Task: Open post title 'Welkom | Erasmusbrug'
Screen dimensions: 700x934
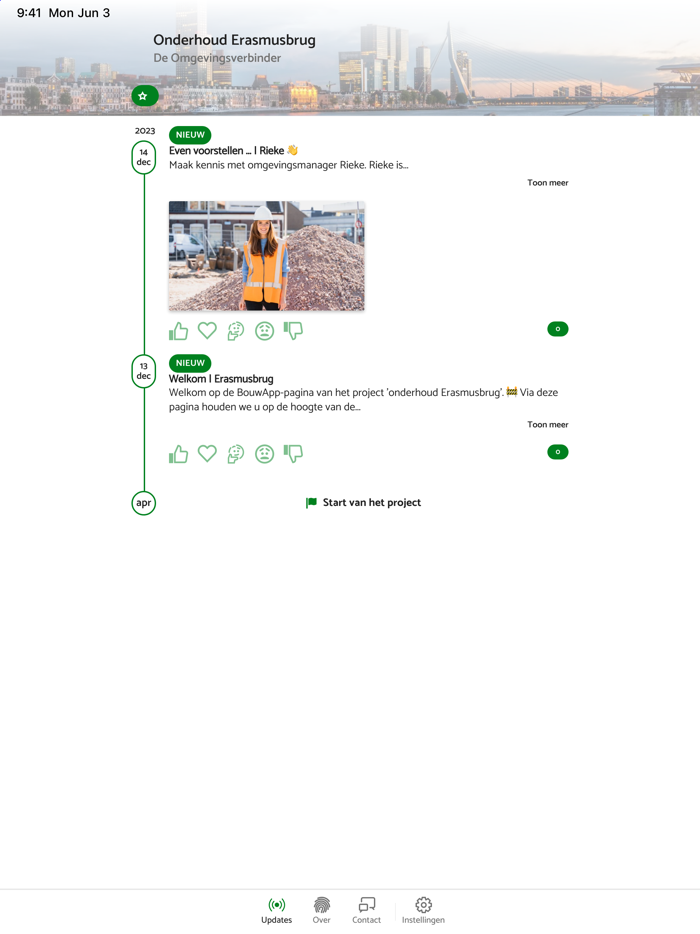Action: click(x=221, y=379)
